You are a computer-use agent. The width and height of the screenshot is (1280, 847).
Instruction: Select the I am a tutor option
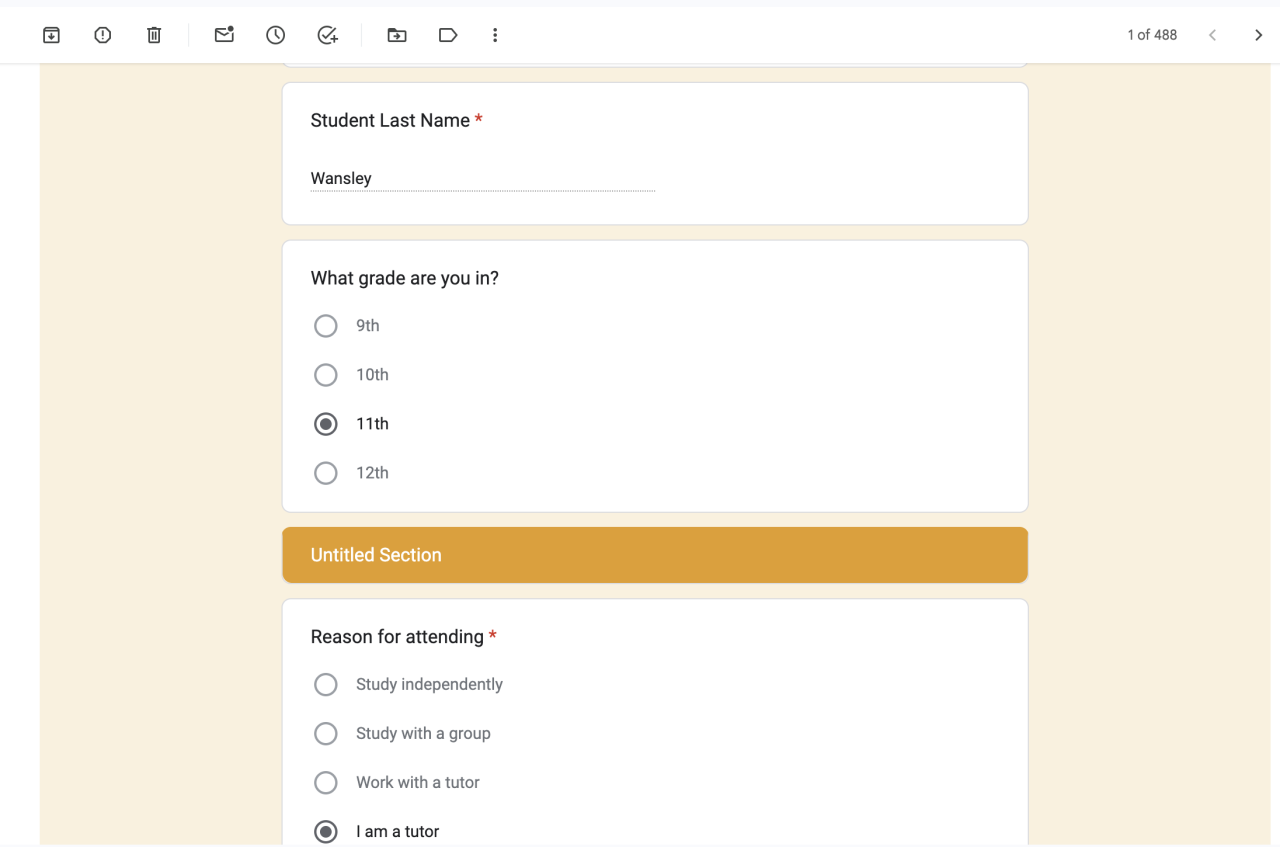tap(326, 832)
